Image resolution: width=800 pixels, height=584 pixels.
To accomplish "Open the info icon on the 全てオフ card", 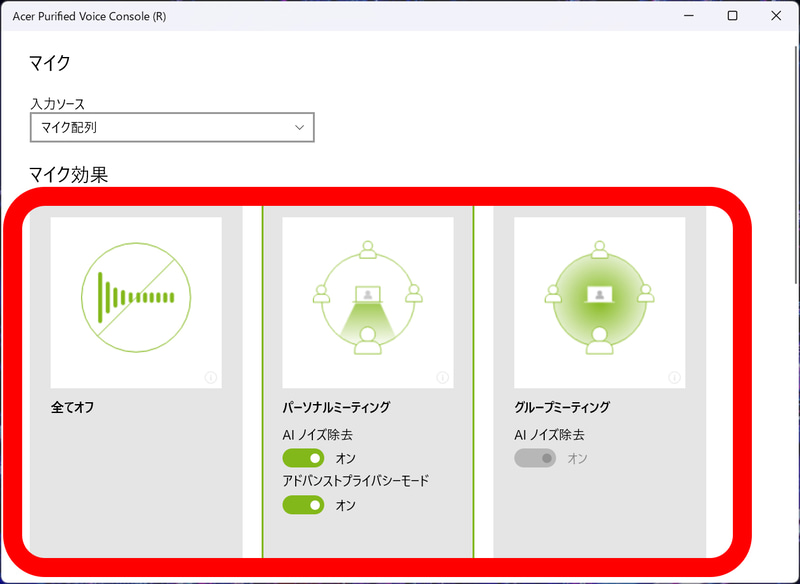I will [209, 377].
